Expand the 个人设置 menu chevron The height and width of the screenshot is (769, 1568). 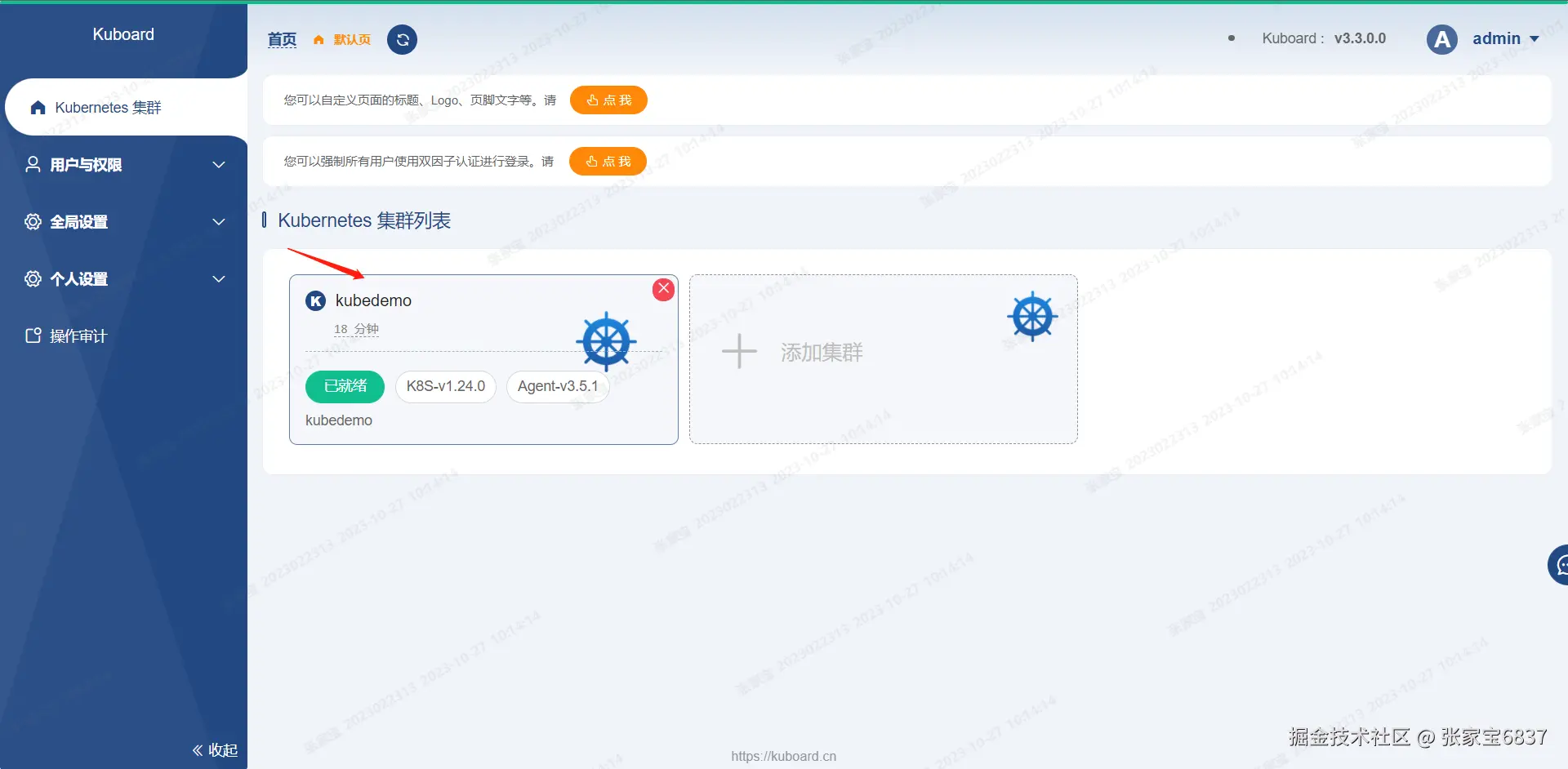coord(219,279)
